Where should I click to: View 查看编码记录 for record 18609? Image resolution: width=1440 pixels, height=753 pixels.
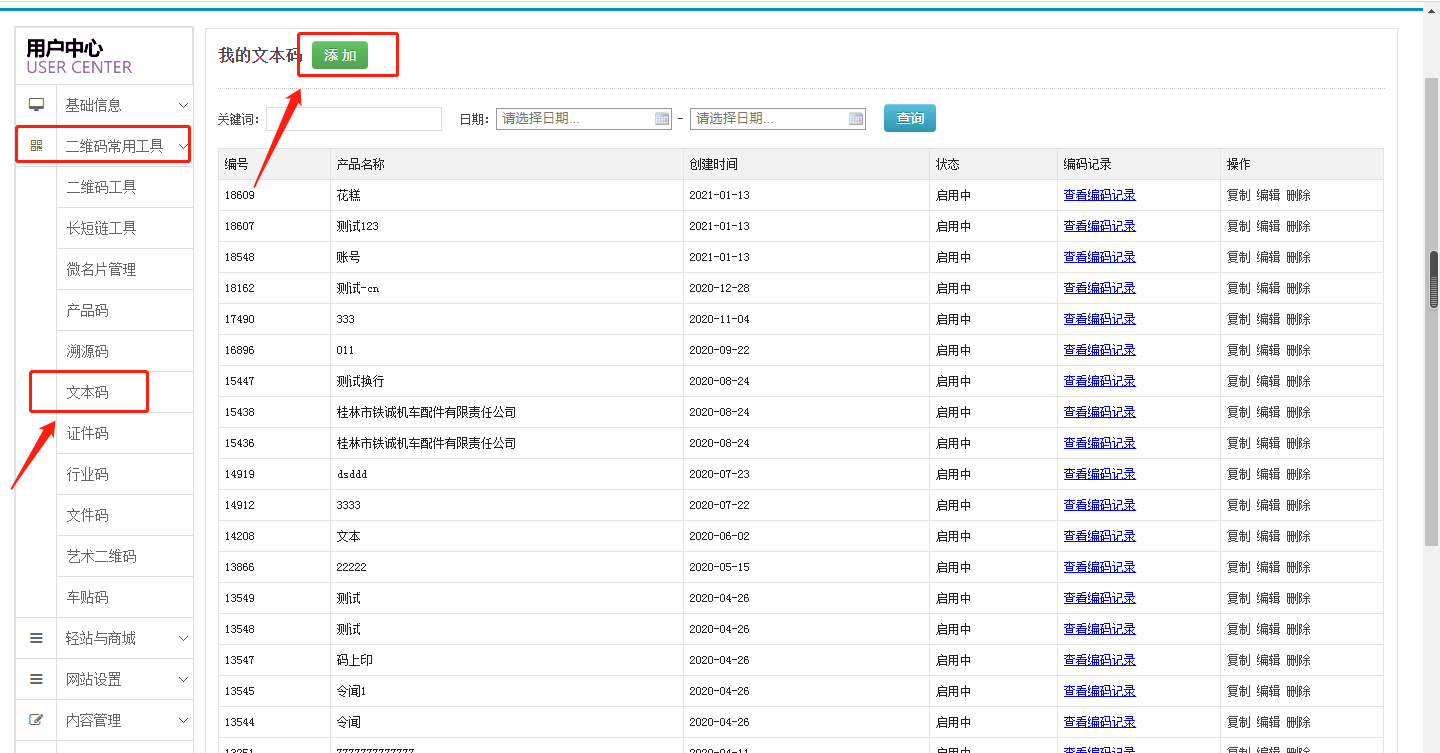coord(1099,195)
